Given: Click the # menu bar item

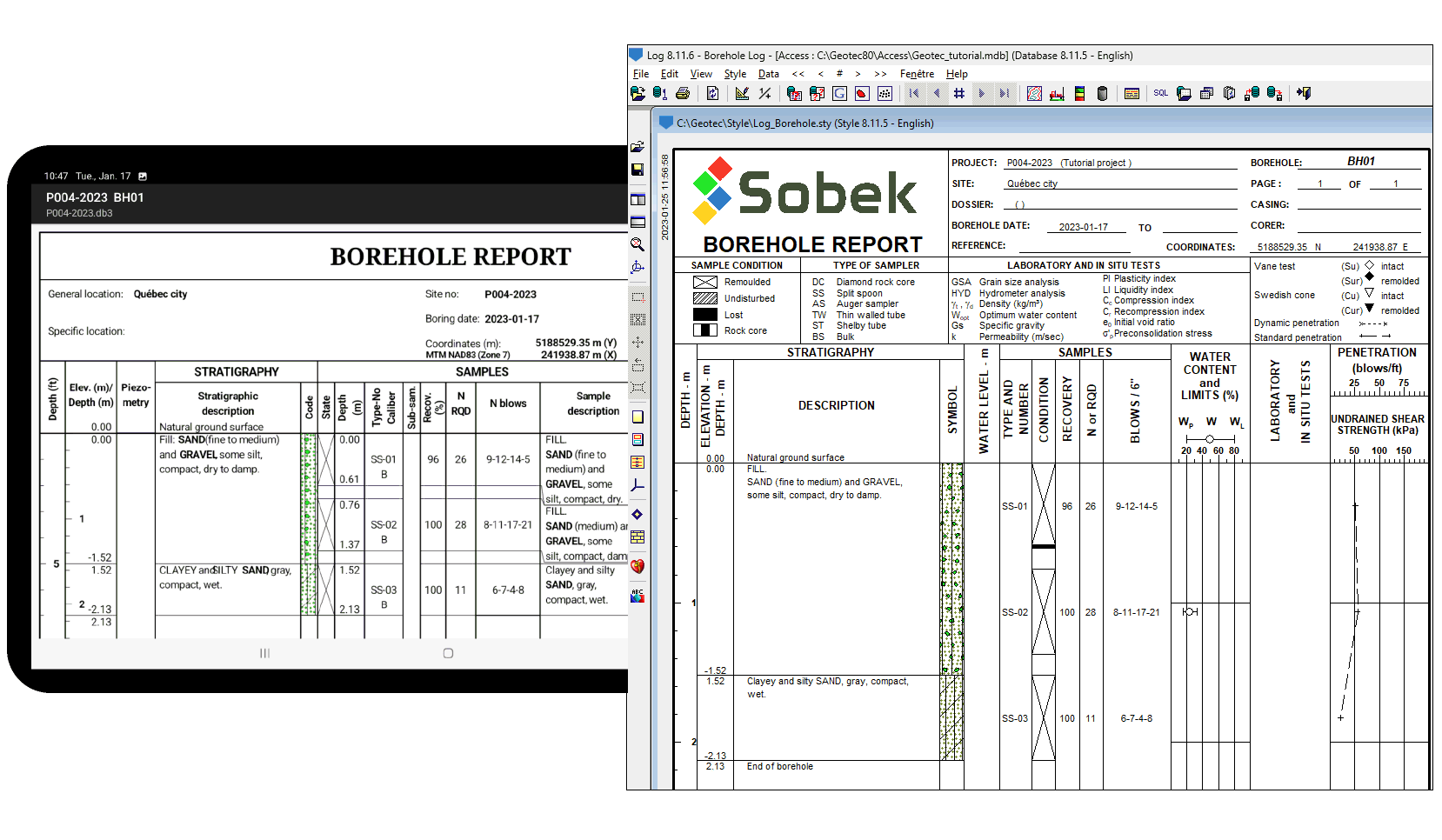Looking at the screenshot, I should pos(839,74).
